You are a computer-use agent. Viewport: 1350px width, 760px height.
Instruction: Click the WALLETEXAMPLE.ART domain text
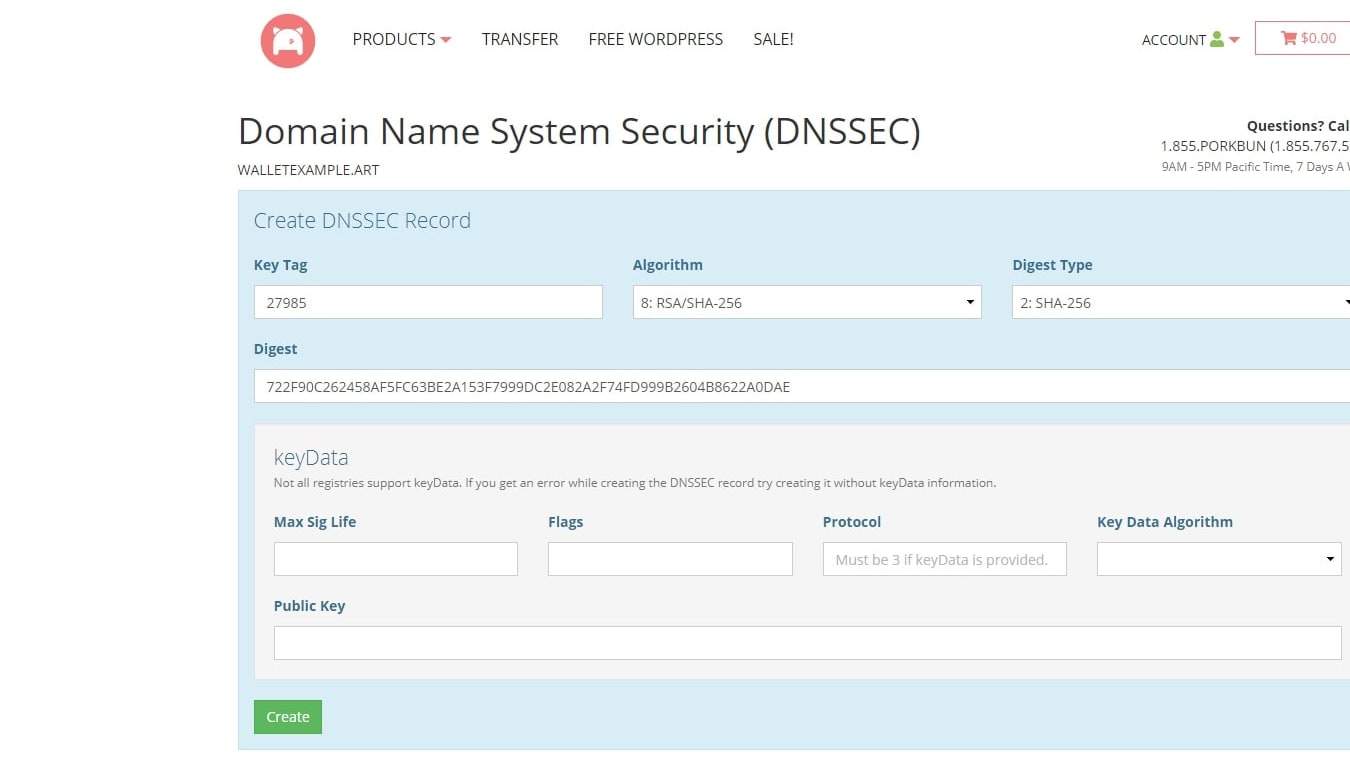click(x=308, y=170)
